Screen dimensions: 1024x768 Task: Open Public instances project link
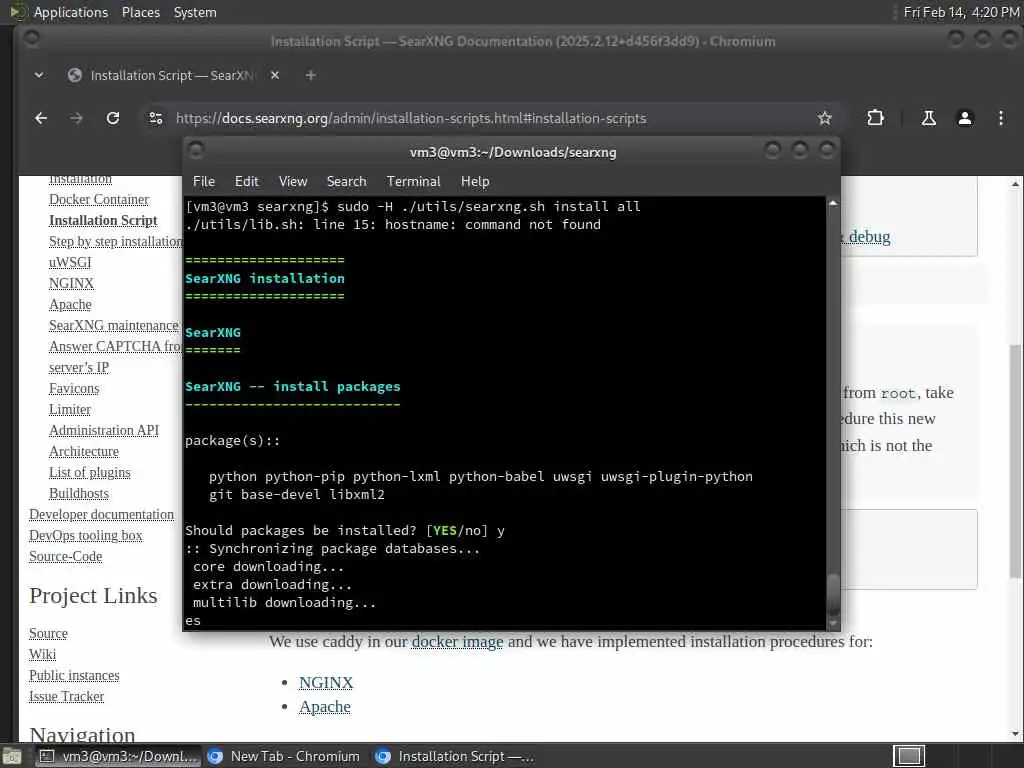pyautogui.click(x=74, y=675)
